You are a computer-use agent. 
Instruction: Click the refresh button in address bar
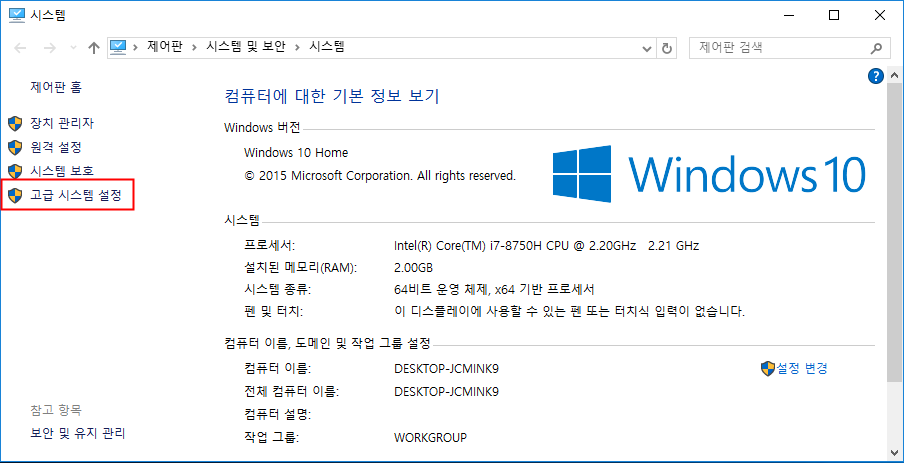click(x=667, y=48)
